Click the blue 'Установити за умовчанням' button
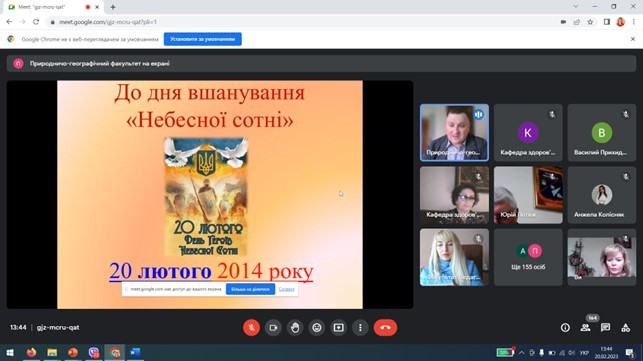Viewport: 643px width, 361px height. [x=203, y=39]
